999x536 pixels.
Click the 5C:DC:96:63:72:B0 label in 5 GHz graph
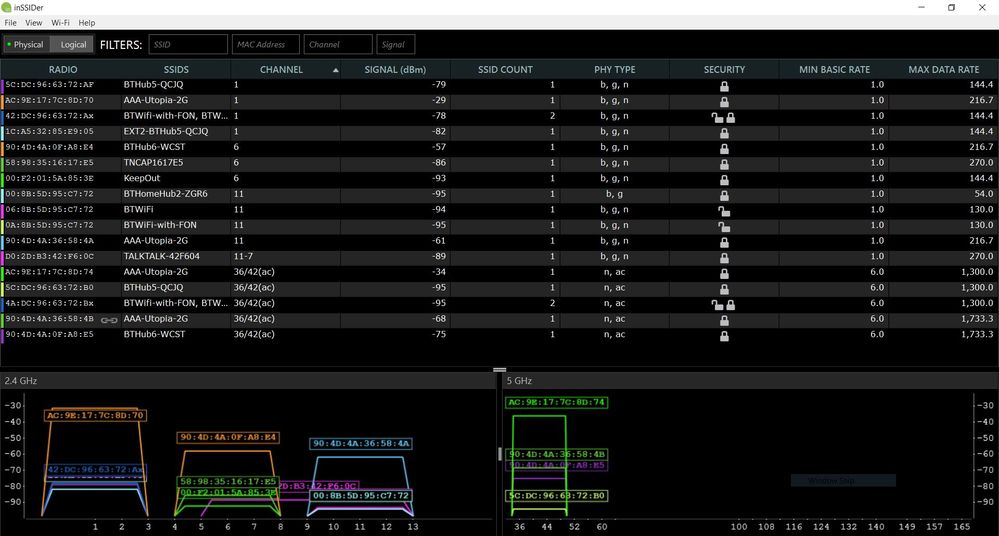pyautogui.click(x=556, y=495)
